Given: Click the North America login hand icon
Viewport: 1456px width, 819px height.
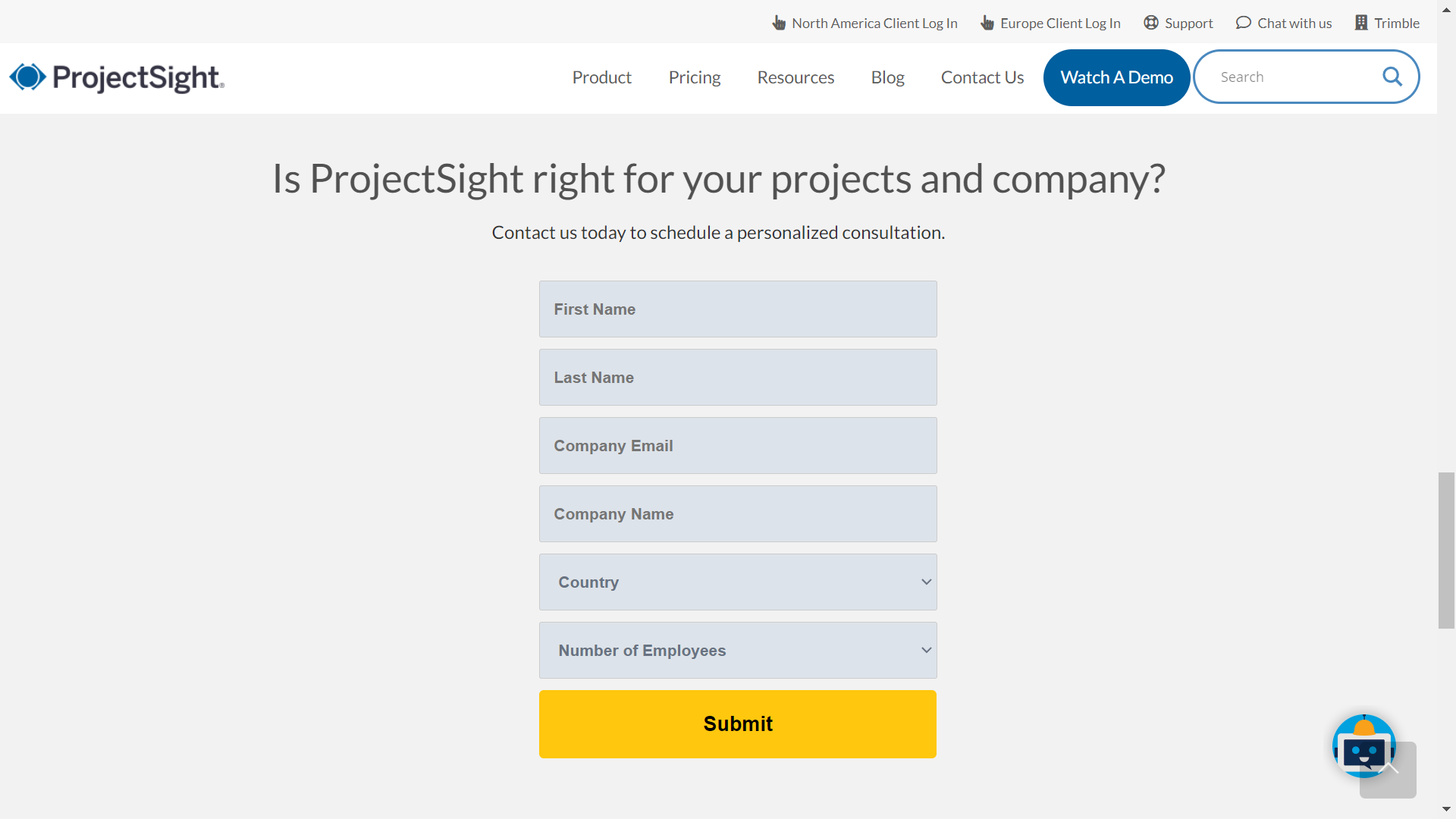Looking at the screenshot, I should [779, 23].
